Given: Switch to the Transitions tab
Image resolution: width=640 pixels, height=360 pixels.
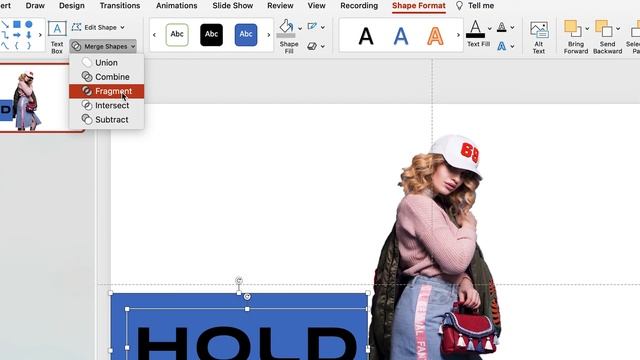Looking at the screenshot, I should coord(120,6).
